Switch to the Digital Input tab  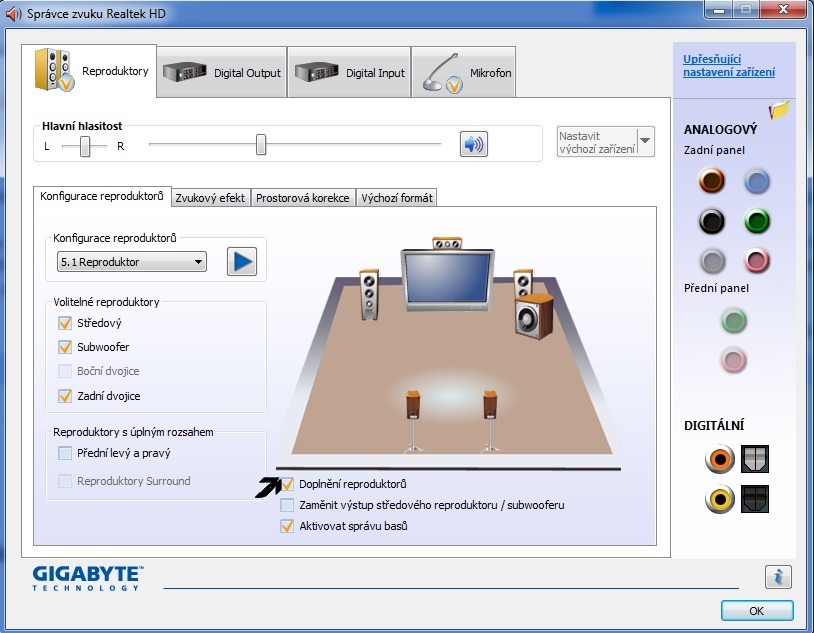click(x=349, y=72)
